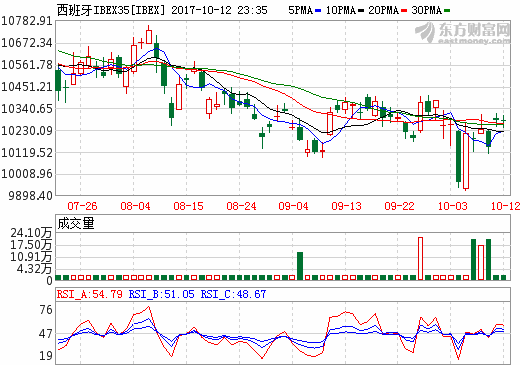Click the 成交量 volume panel title
Image resolution: width=520 pixels, height=365 pixels.
tap(76, 223)
